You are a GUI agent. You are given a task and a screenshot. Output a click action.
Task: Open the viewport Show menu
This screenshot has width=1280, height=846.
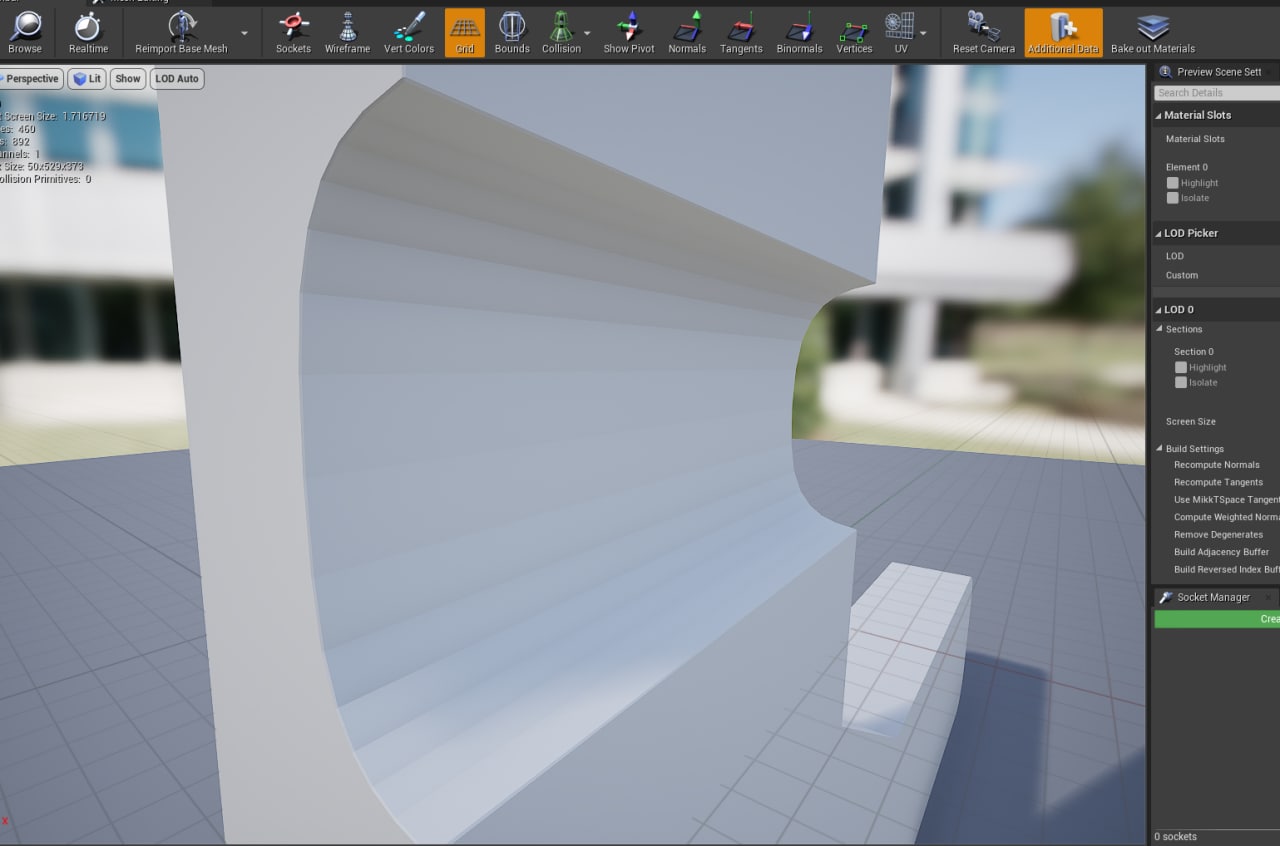[x=128, y=79]
